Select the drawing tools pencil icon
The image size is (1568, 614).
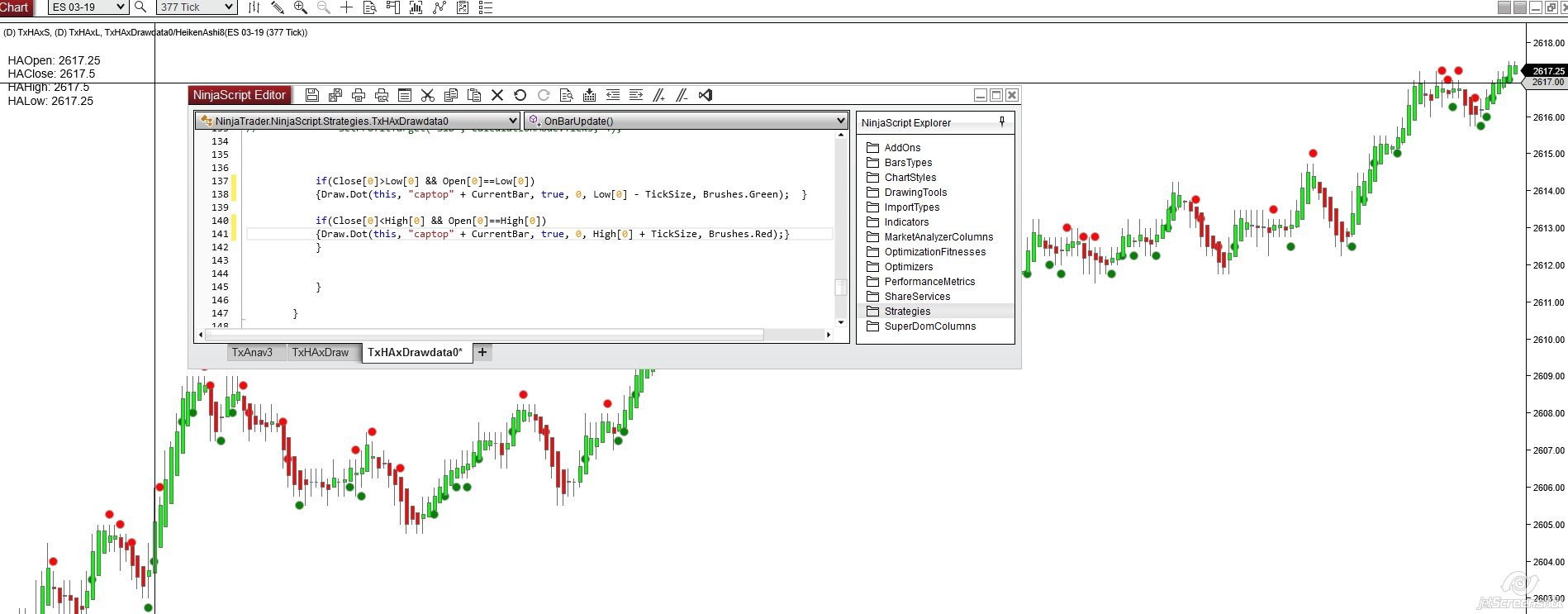(x=278, y=7)
